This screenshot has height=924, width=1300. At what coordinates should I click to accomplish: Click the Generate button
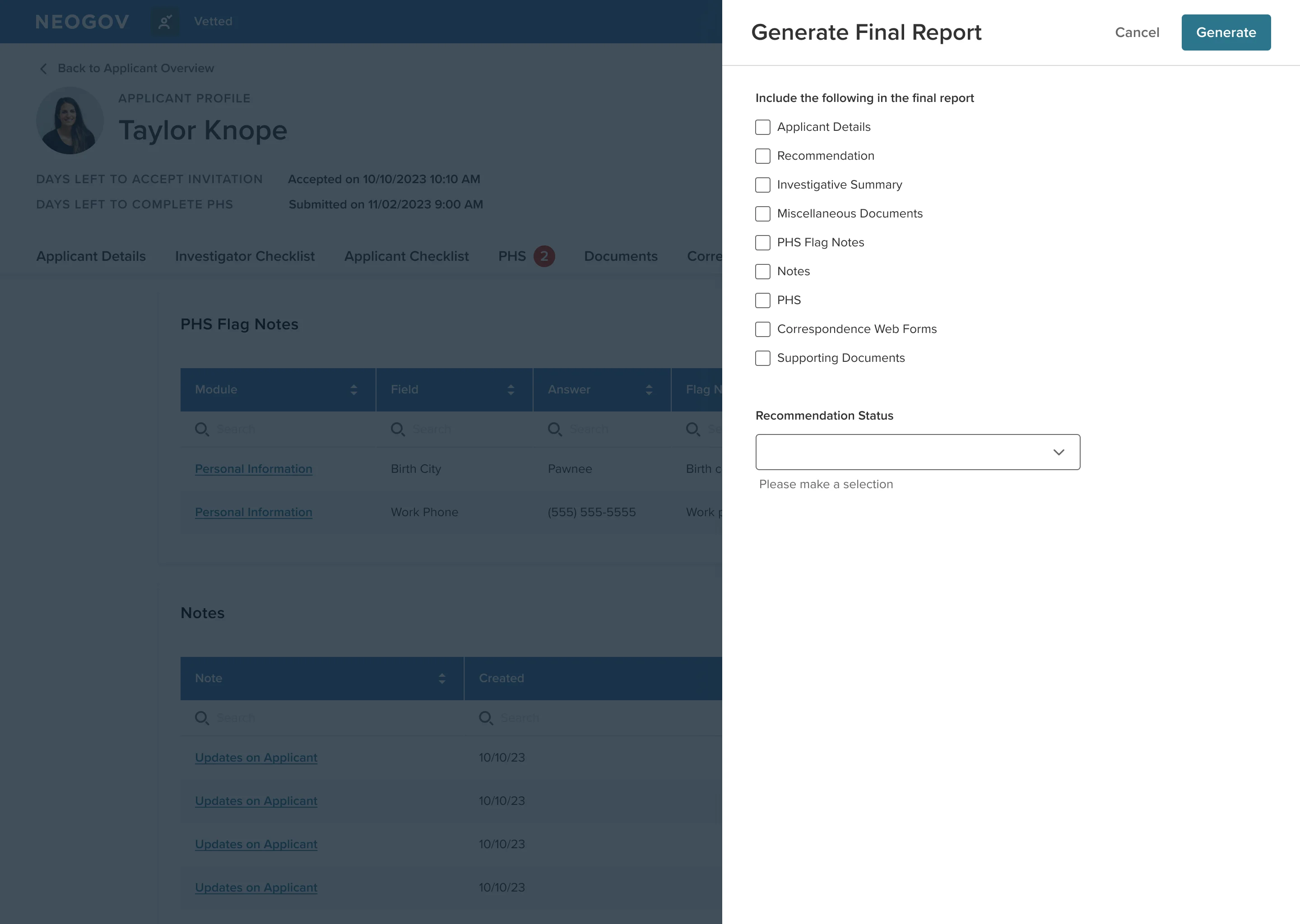[1226, 32]
